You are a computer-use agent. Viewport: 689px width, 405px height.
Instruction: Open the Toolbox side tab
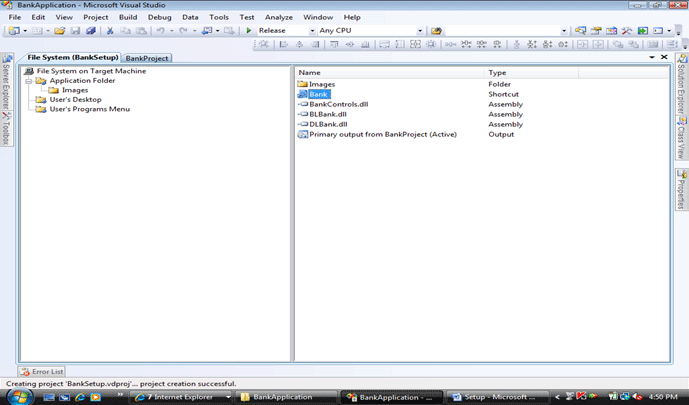tap(7, 129)
